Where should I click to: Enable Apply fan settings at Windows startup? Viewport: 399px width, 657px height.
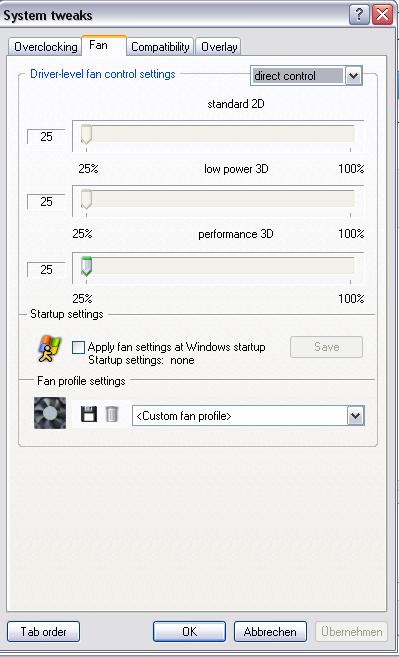78,347
